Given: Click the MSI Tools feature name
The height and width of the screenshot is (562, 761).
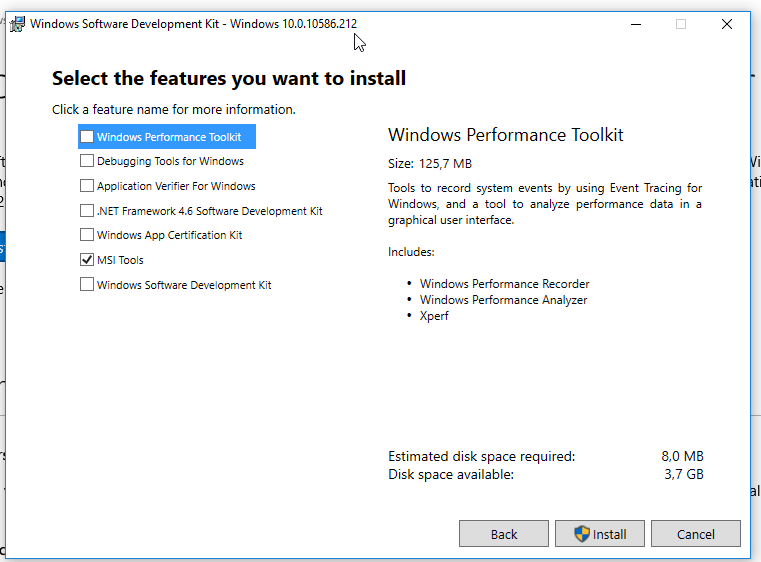Looking at the screenshot, I should tap(120, 260).
